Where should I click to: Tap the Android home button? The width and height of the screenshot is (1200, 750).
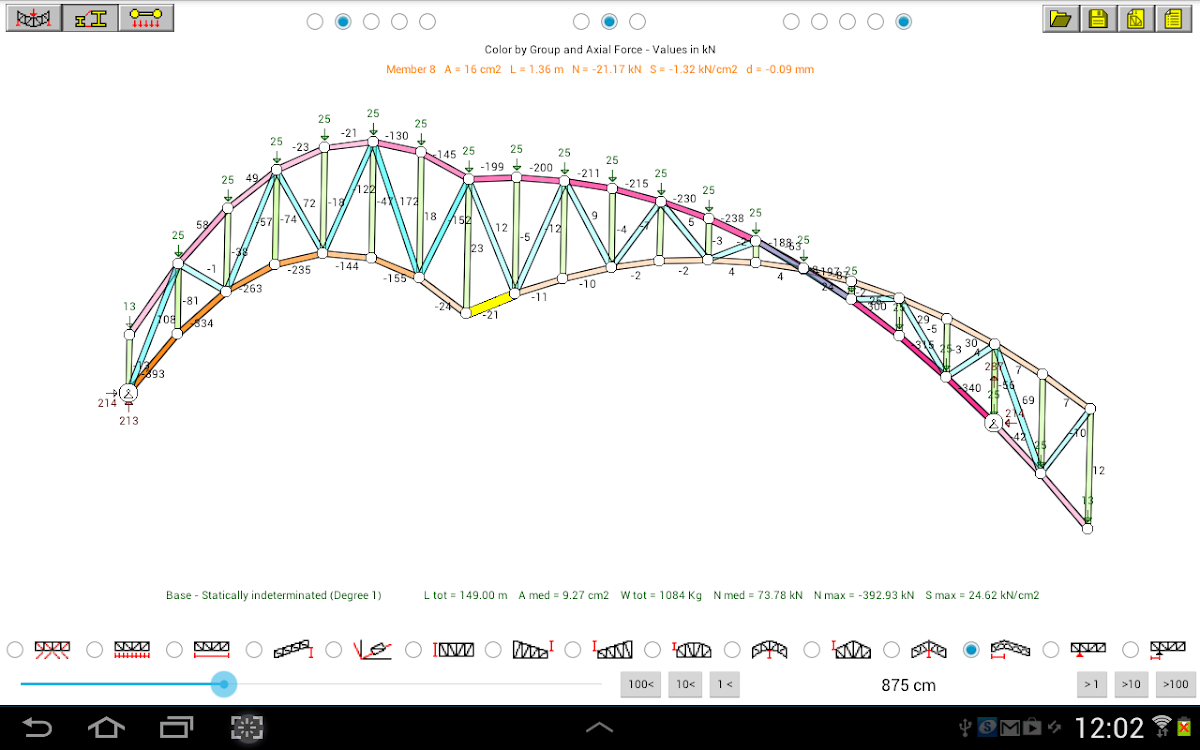[x=106, y=726]
